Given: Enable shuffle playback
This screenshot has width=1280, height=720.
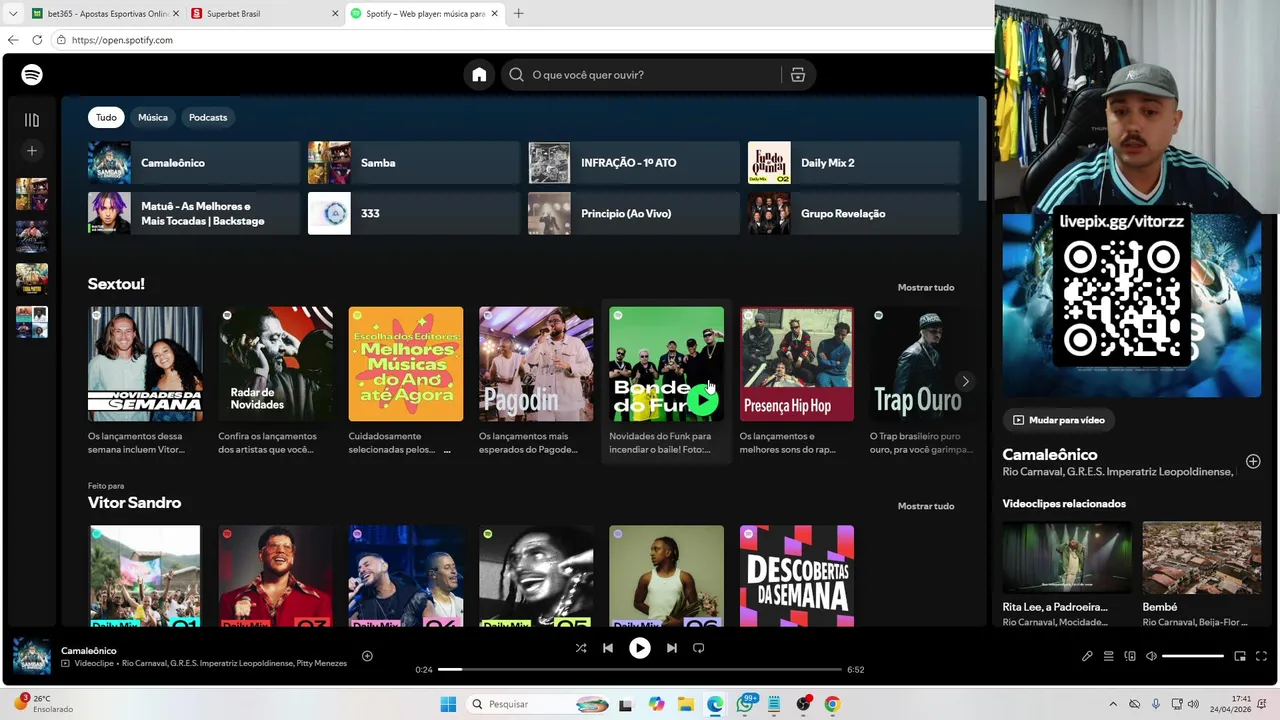Looking at the screenshot, I should coord(581,648).
